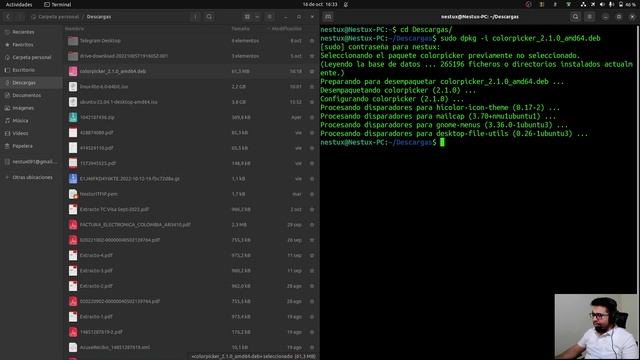This screenshot has height=360, width=640.
Task: Click the network icon in system tray
Action: (583, 4)
